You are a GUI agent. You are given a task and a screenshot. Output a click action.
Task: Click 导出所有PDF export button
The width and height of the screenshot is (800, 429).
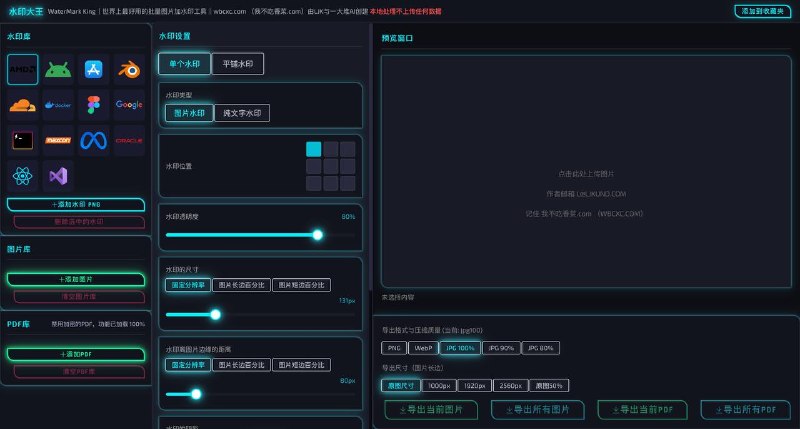(x=746, y=410)
